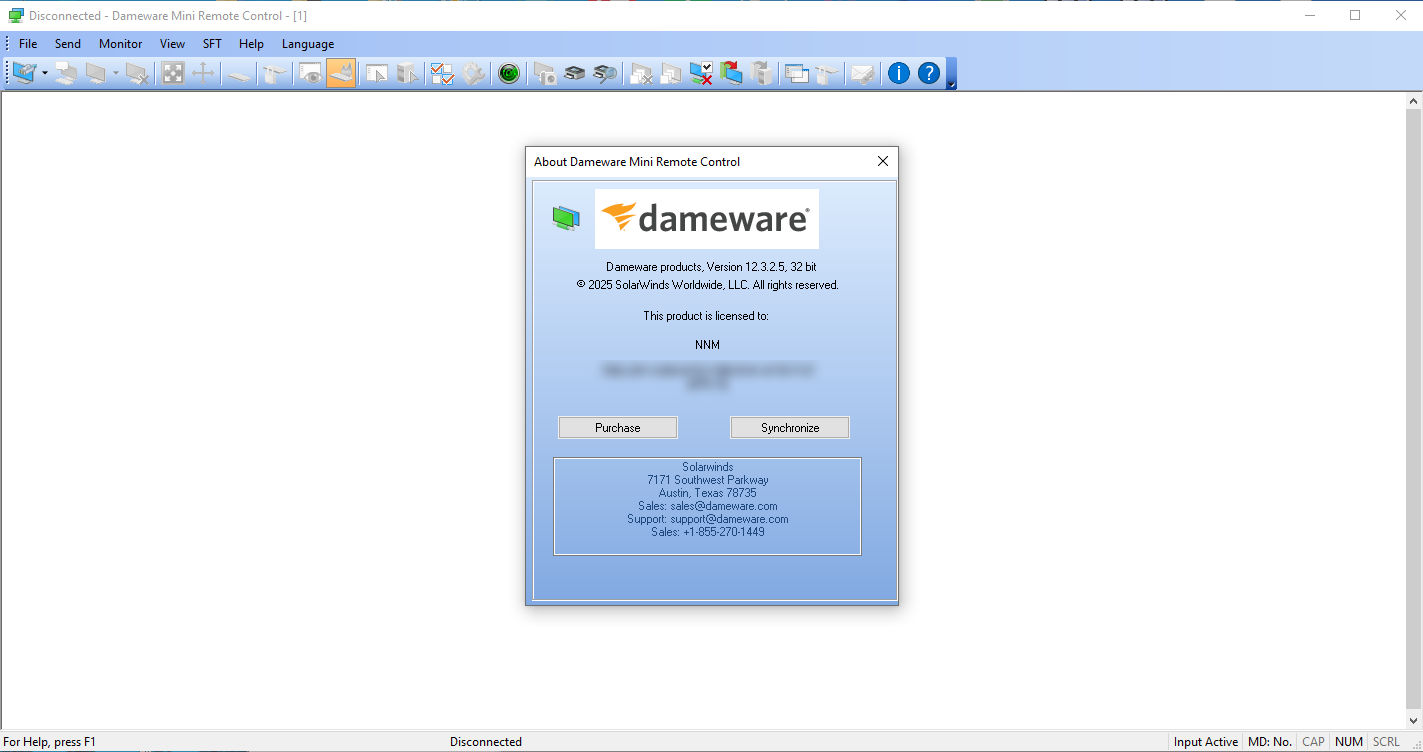
Task: Click the stacked windows copy icon
Action: 671,73
